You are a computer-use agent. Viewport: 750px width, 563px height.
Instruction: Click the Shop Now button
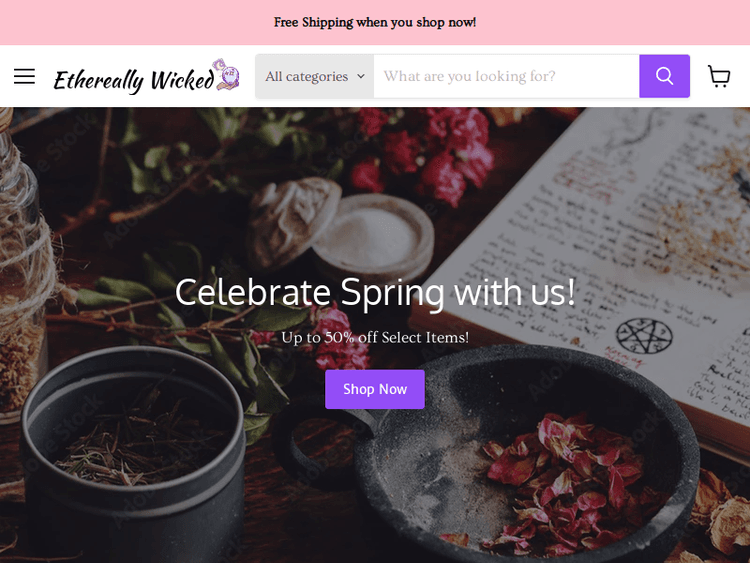click(375, 389)
